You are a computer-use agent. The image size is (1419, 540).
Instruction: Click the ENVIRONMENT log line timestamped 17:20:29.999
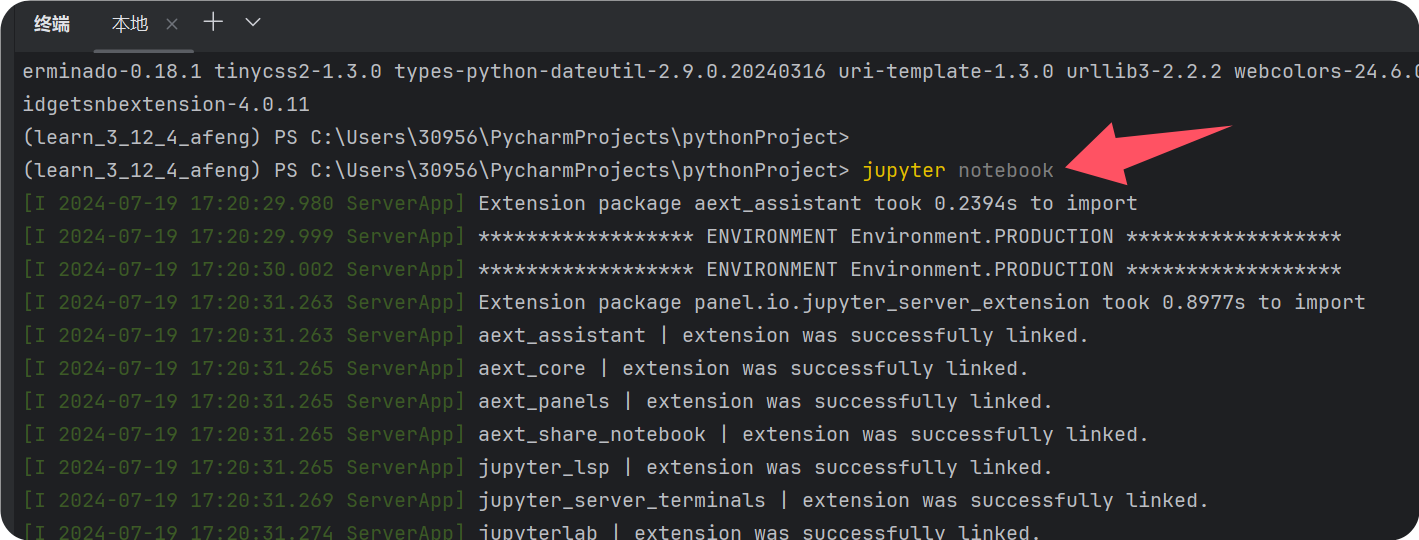click(681, 236)
